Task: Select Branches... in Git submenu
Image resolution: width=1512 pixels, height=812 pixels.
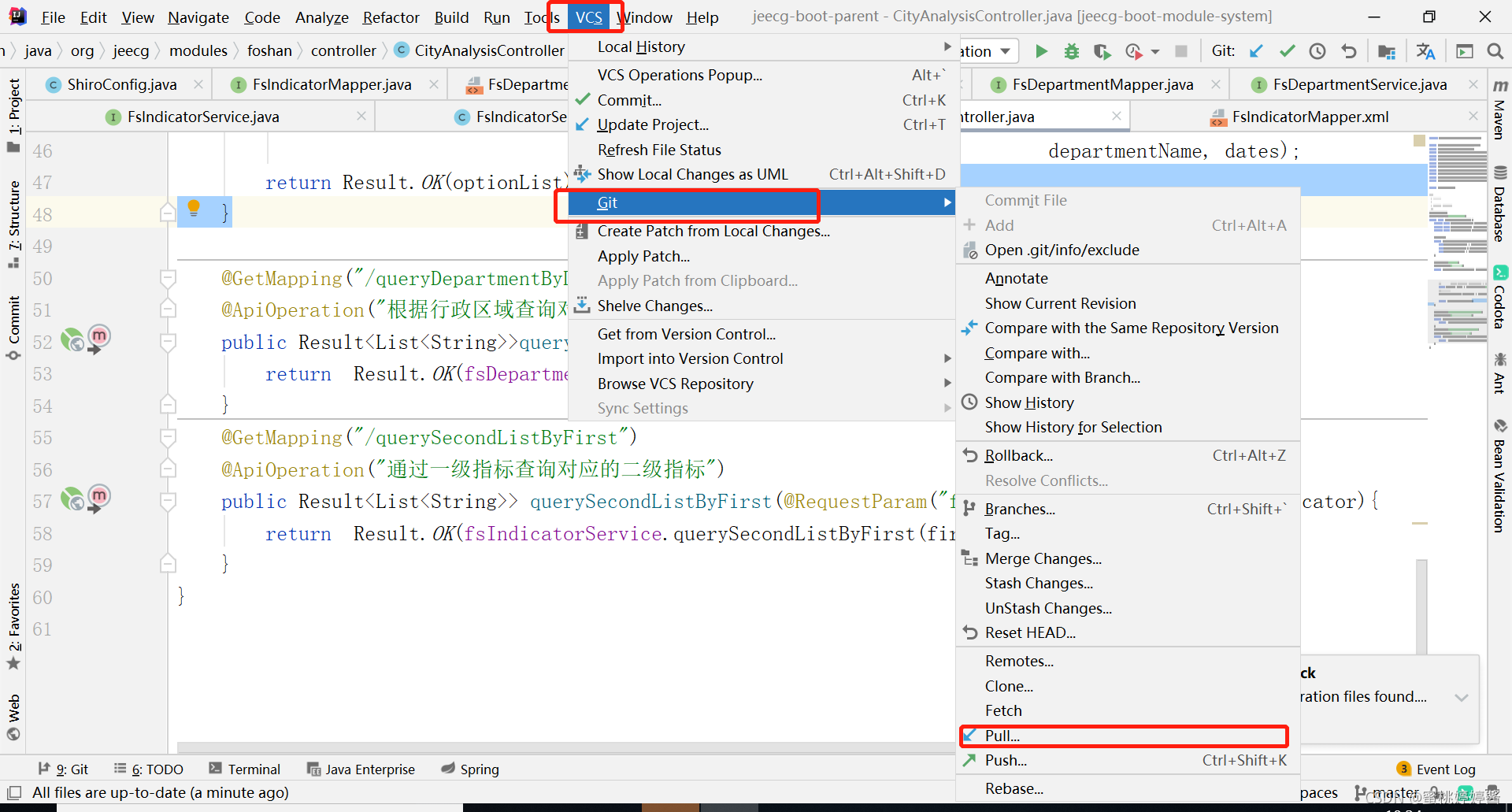Action: (1128, 509)
